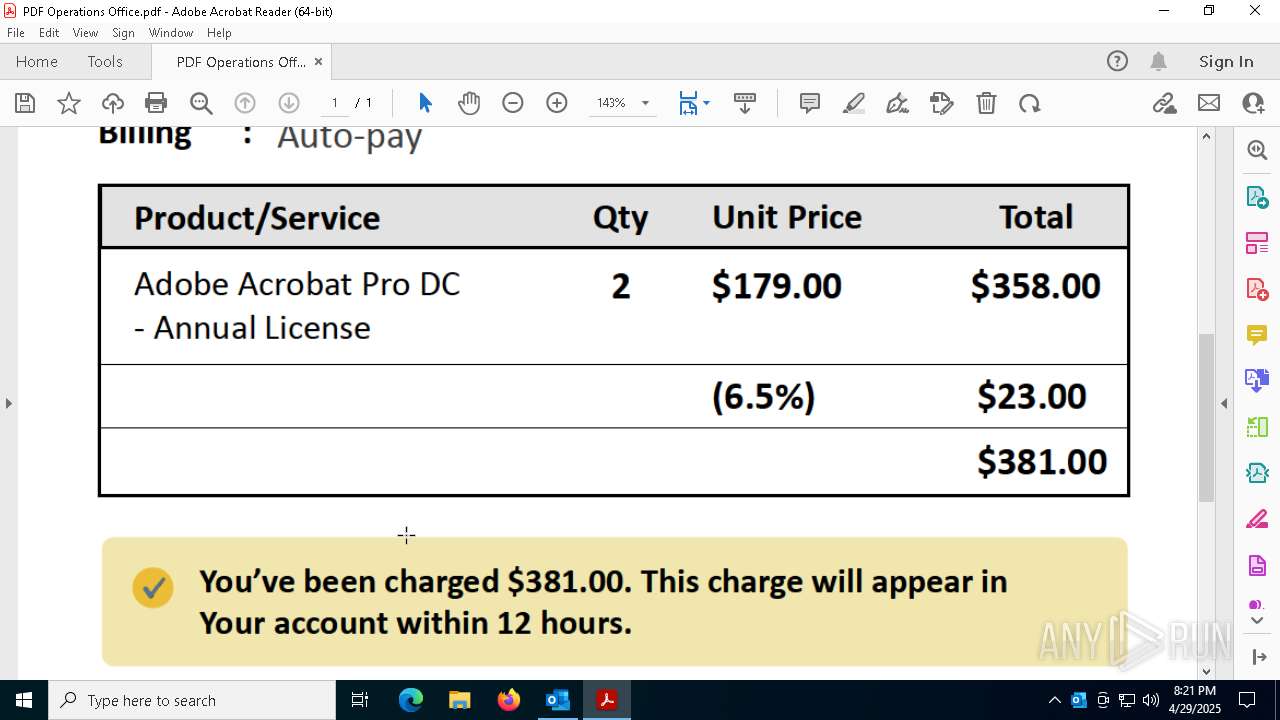This screenshot has height=720, width=1280.
Task: Zoom out with the minus circle
Action: tap(513, 103)
